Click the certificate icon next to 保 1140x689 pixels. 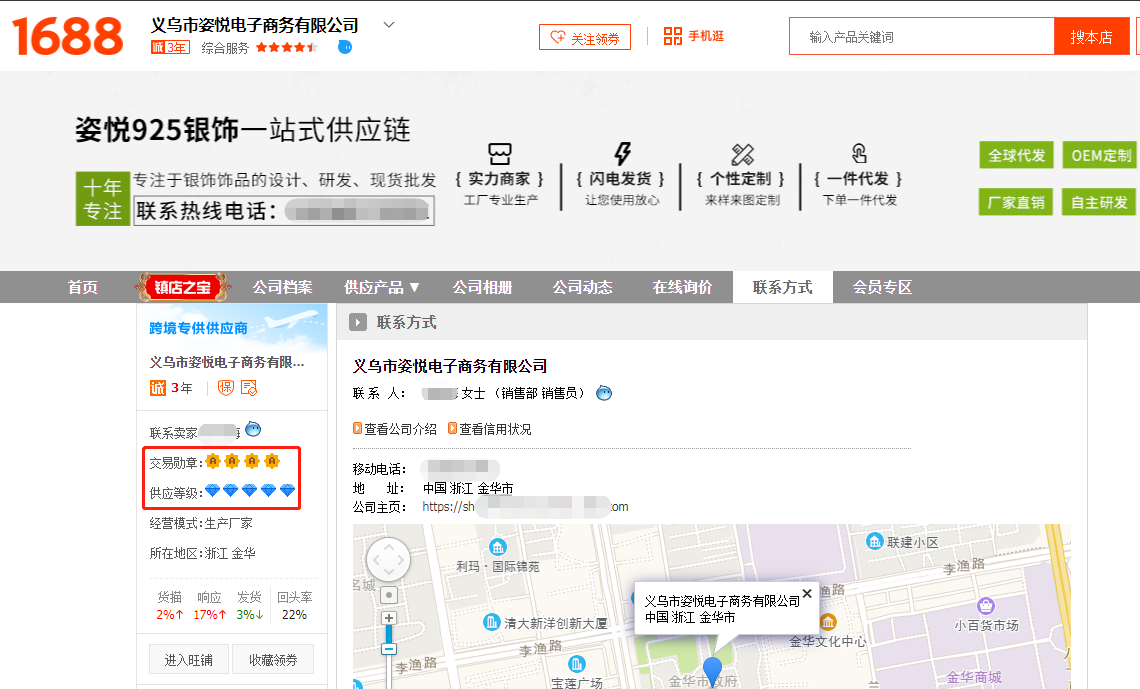coord(249,388)
